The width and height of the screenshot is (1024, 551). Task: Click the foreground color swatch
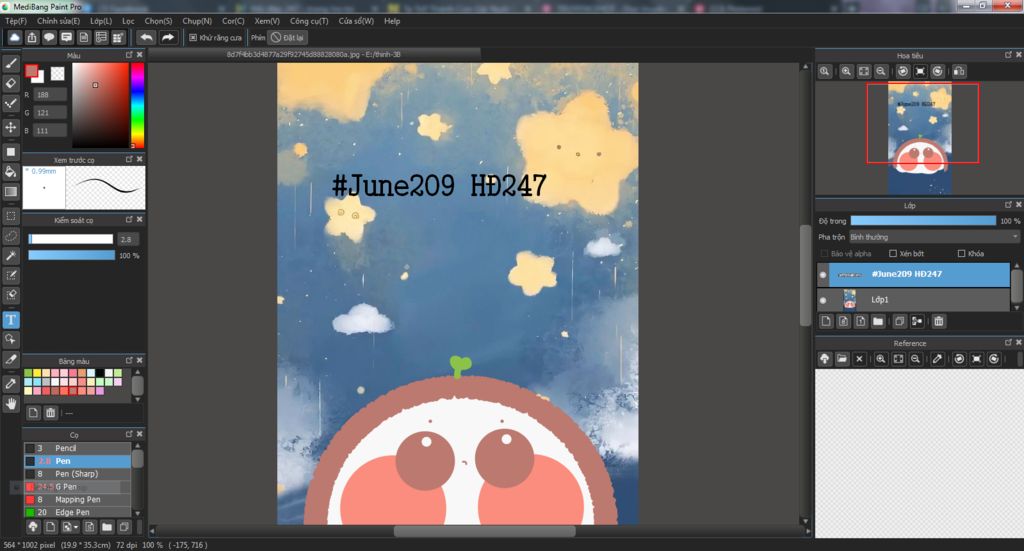[x=31, y=71]
